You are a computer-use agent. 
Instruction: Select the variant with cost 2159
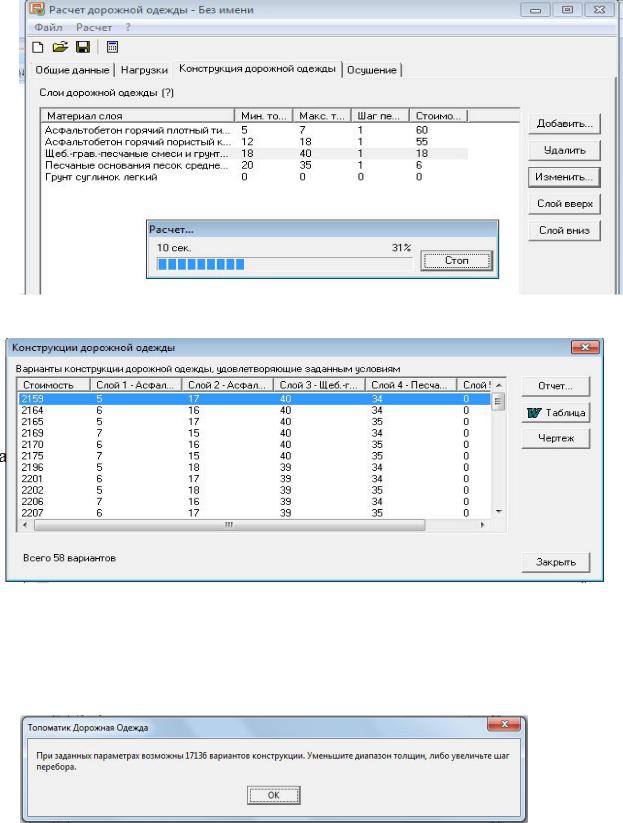255,399
